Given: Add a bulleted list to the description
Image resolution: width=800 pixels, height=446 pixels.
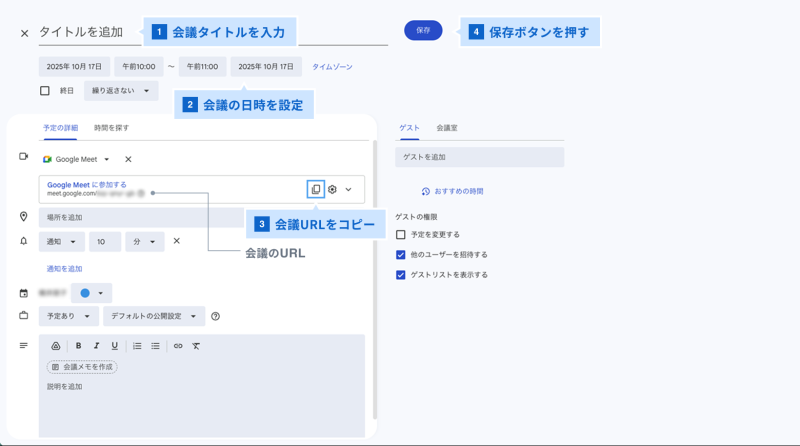Looking at the screenshot, I should click(x=155, y=346).
